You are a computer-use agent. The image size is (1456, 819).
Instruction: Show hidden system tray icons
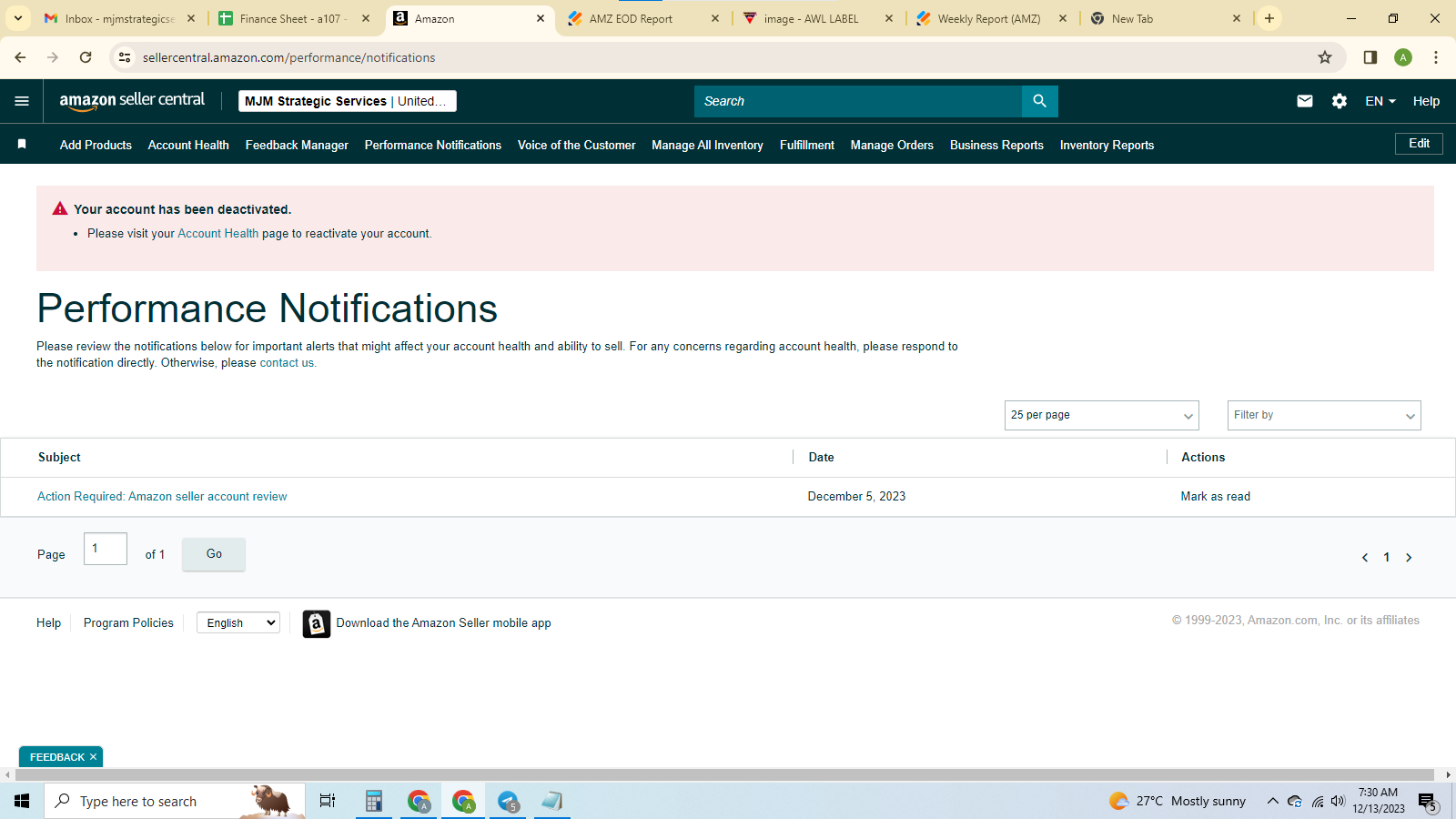pyautogui.click(x=1272, y=801)
